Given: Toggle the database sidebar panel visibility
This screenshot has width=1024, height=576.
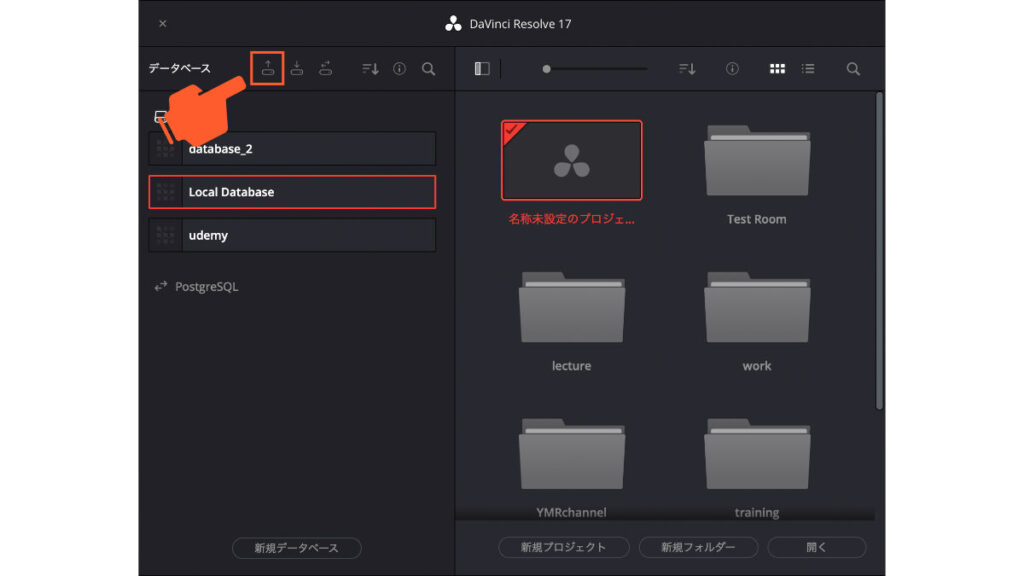Looking at the screenshot, I should coord(482,69).
